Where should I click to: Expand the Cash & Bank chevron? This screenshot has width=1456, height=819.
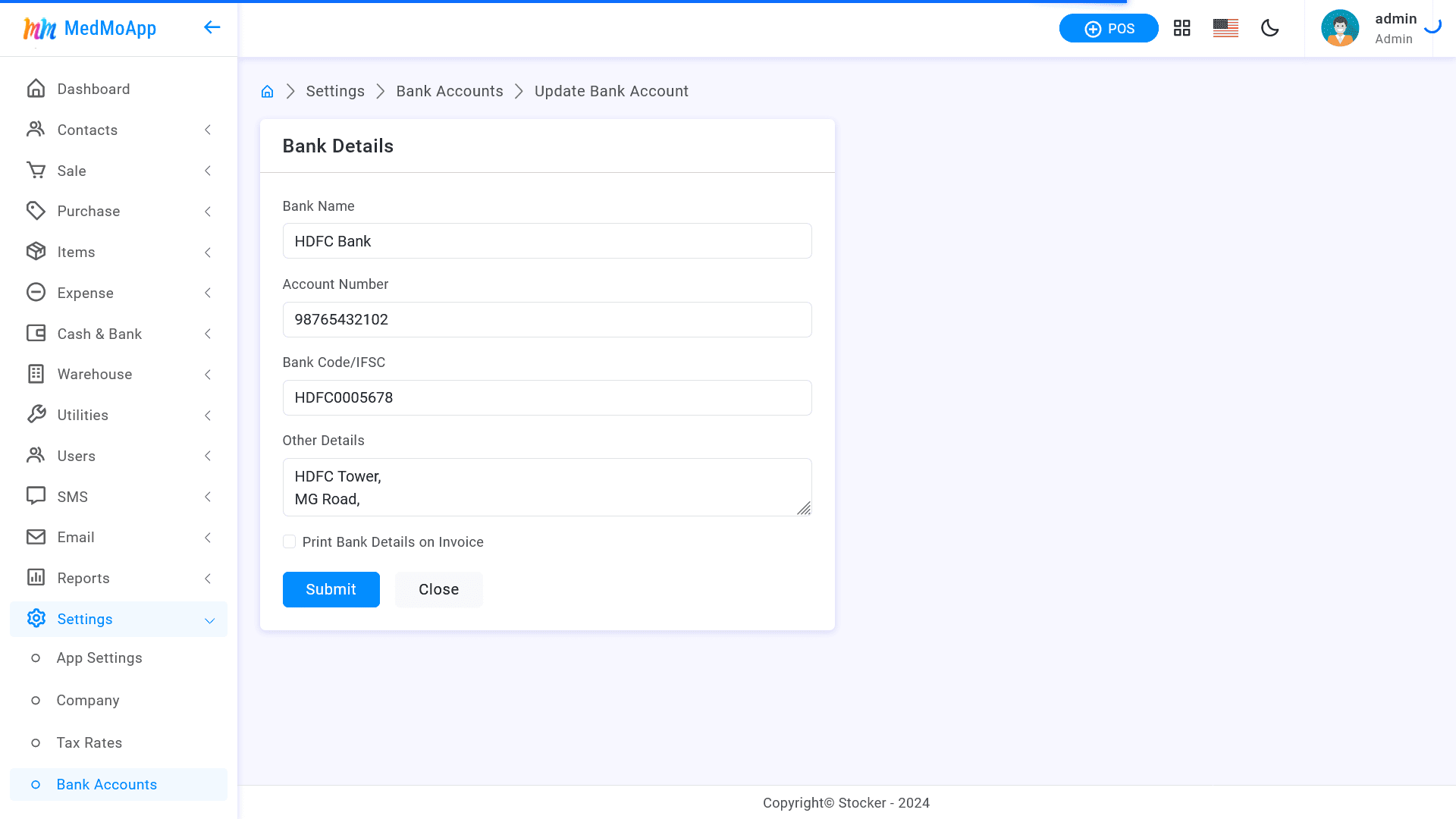(x=208, y=334)
